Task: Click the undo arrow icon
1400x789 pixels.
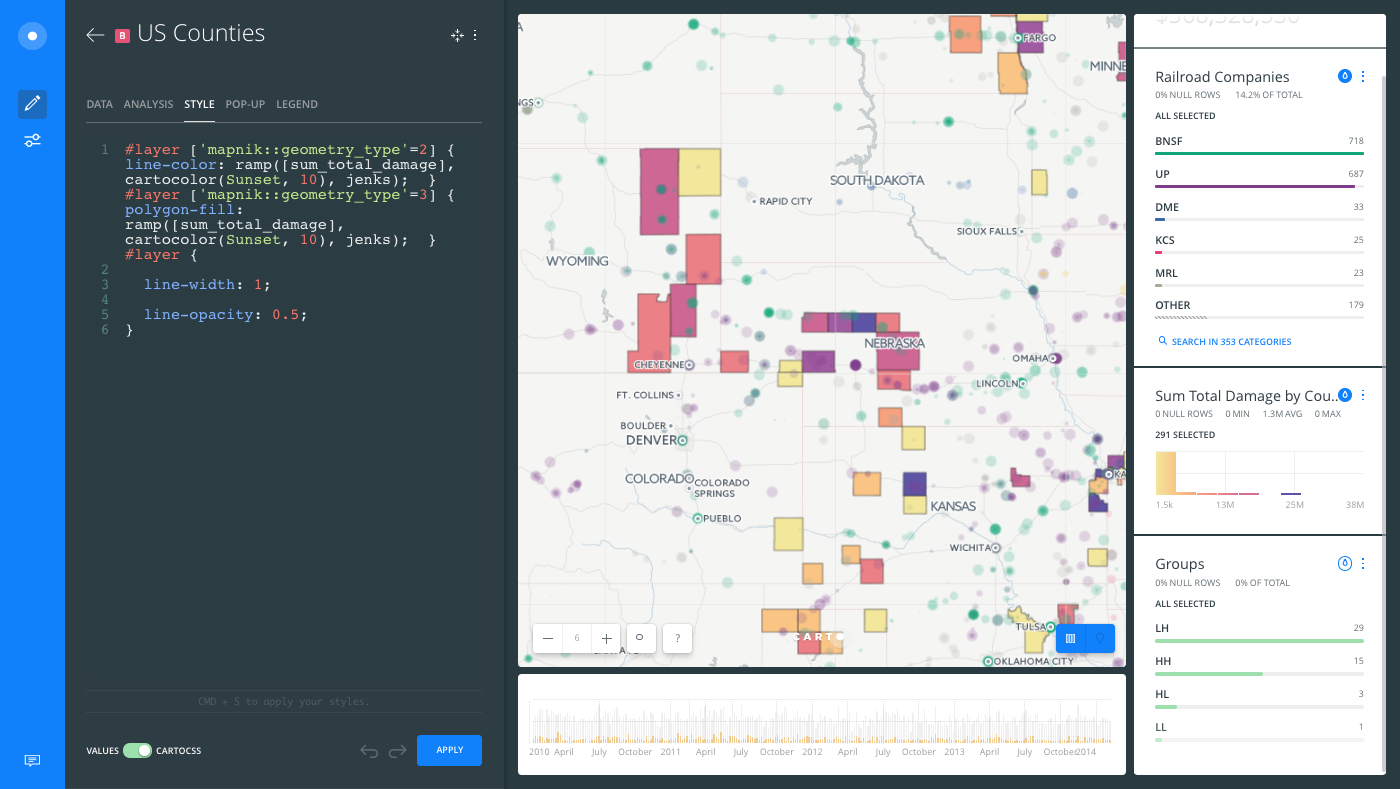Action: coord(369,751)
